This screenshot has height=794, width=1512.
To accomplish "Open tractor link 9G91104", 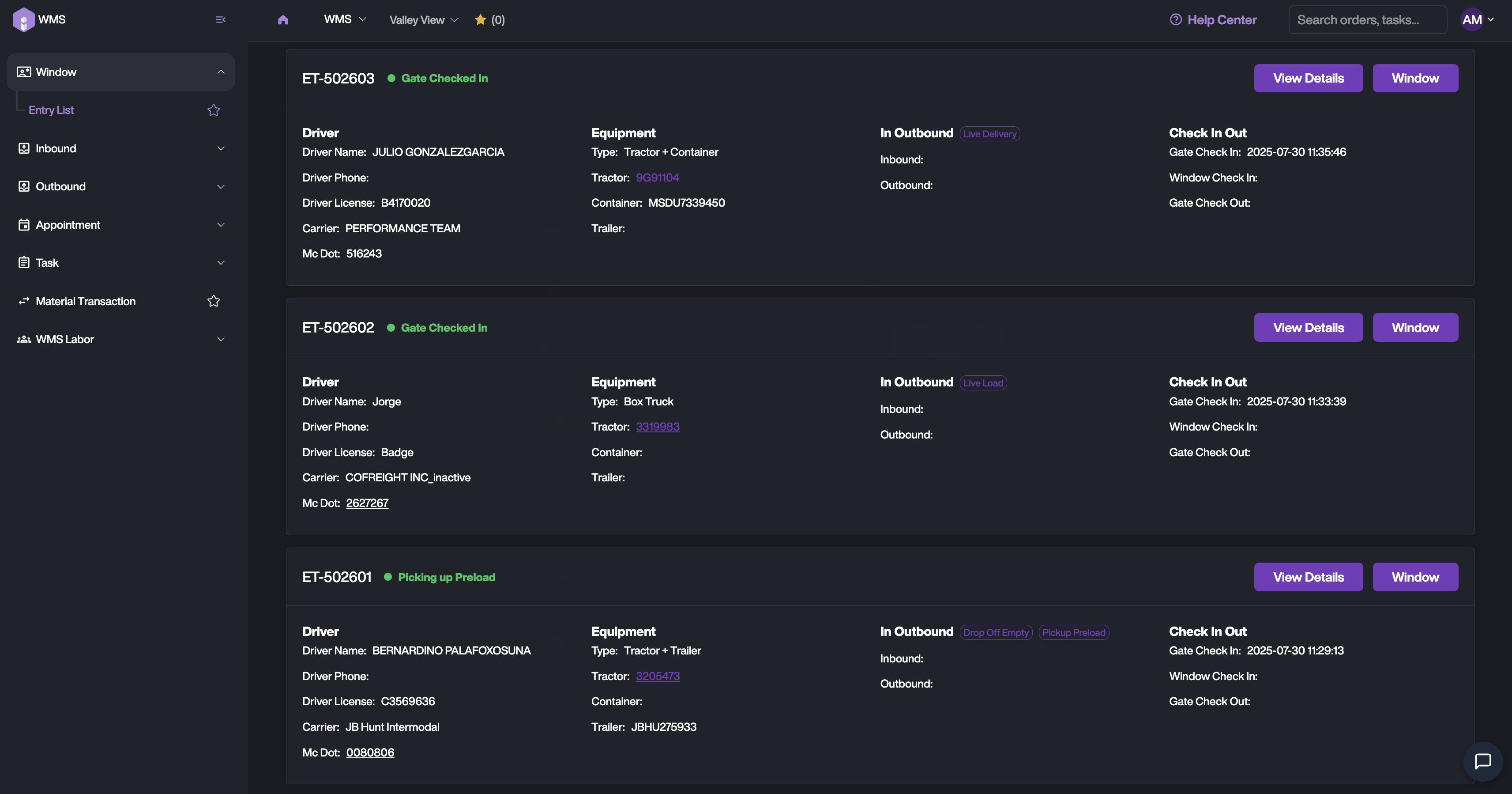I will pos(658,178).
